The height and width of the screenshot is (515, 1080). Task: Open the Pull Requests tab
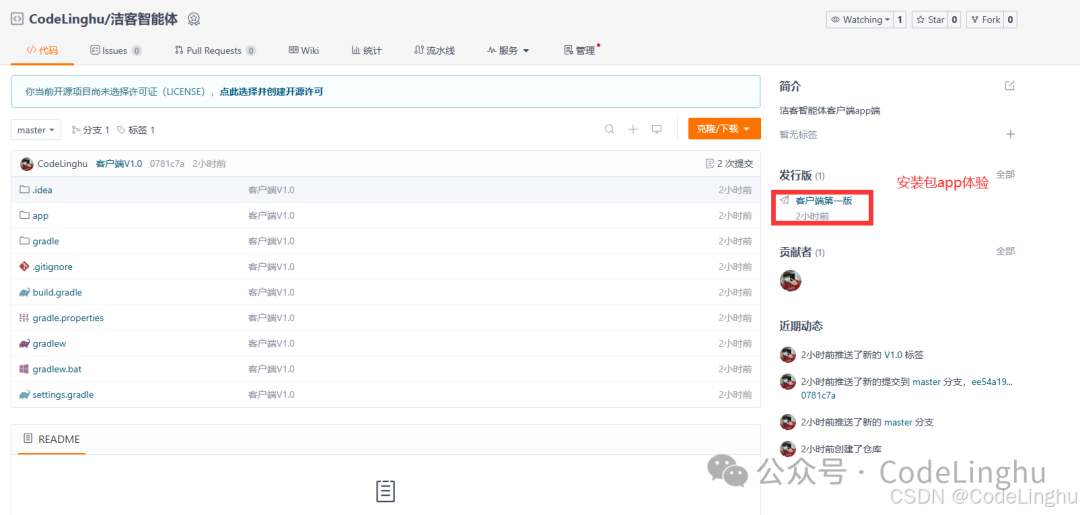tap(215, 50)
